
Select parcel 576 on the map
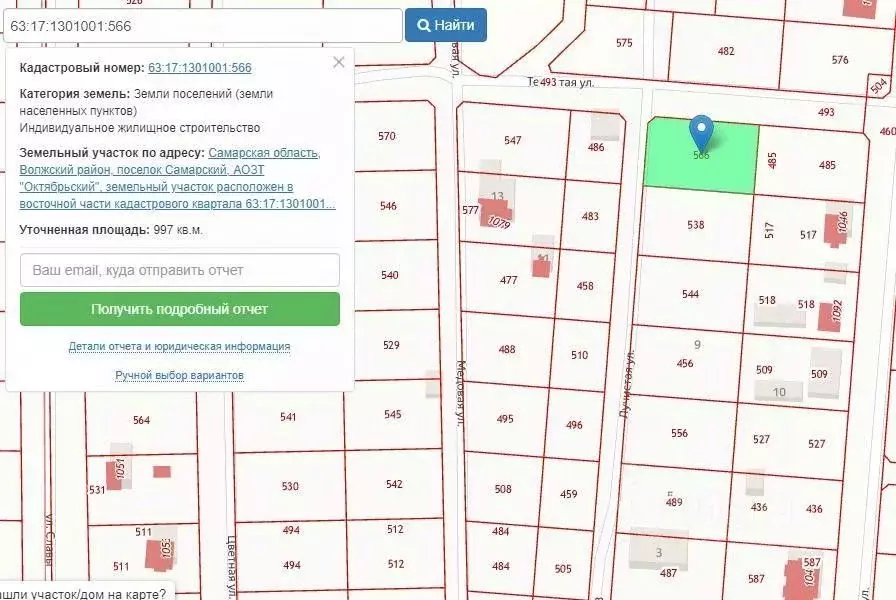840,60
